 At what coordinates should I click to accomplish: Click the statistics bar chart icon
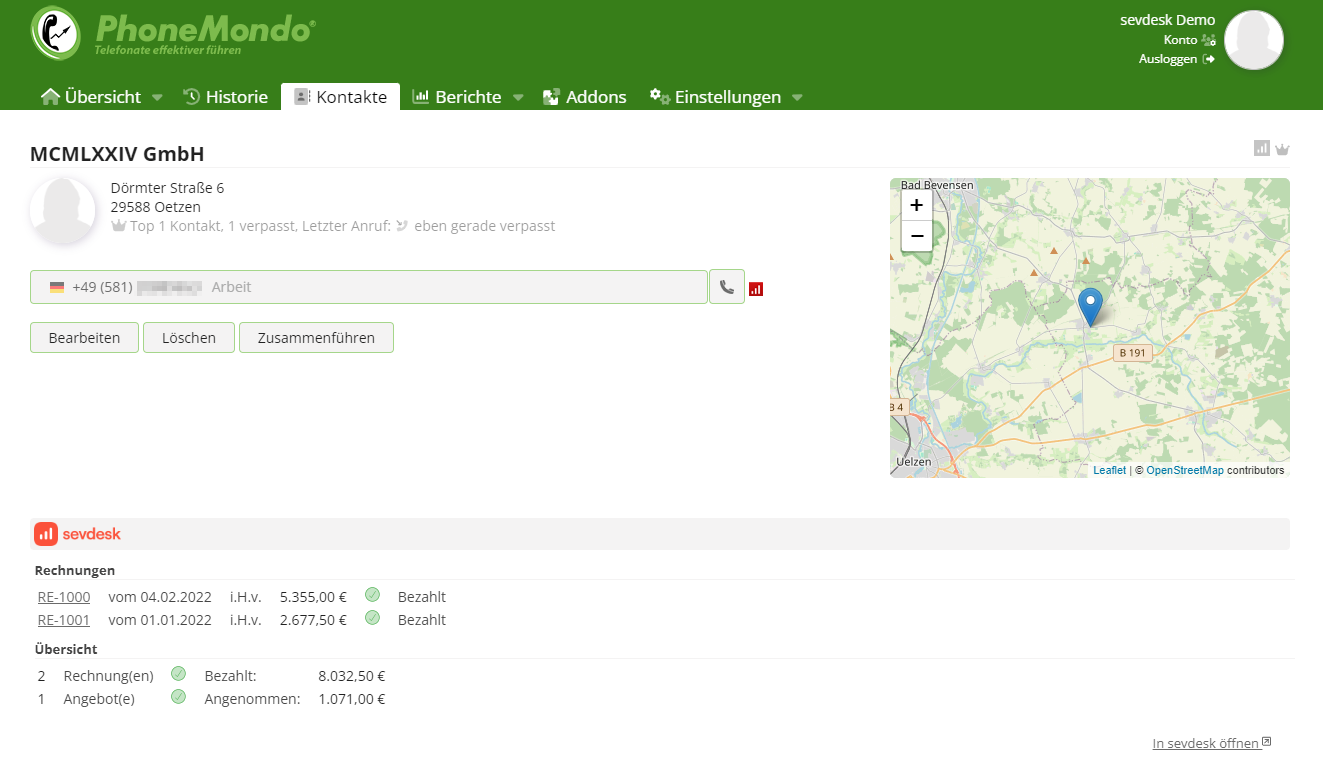(x=1262, y=149)
